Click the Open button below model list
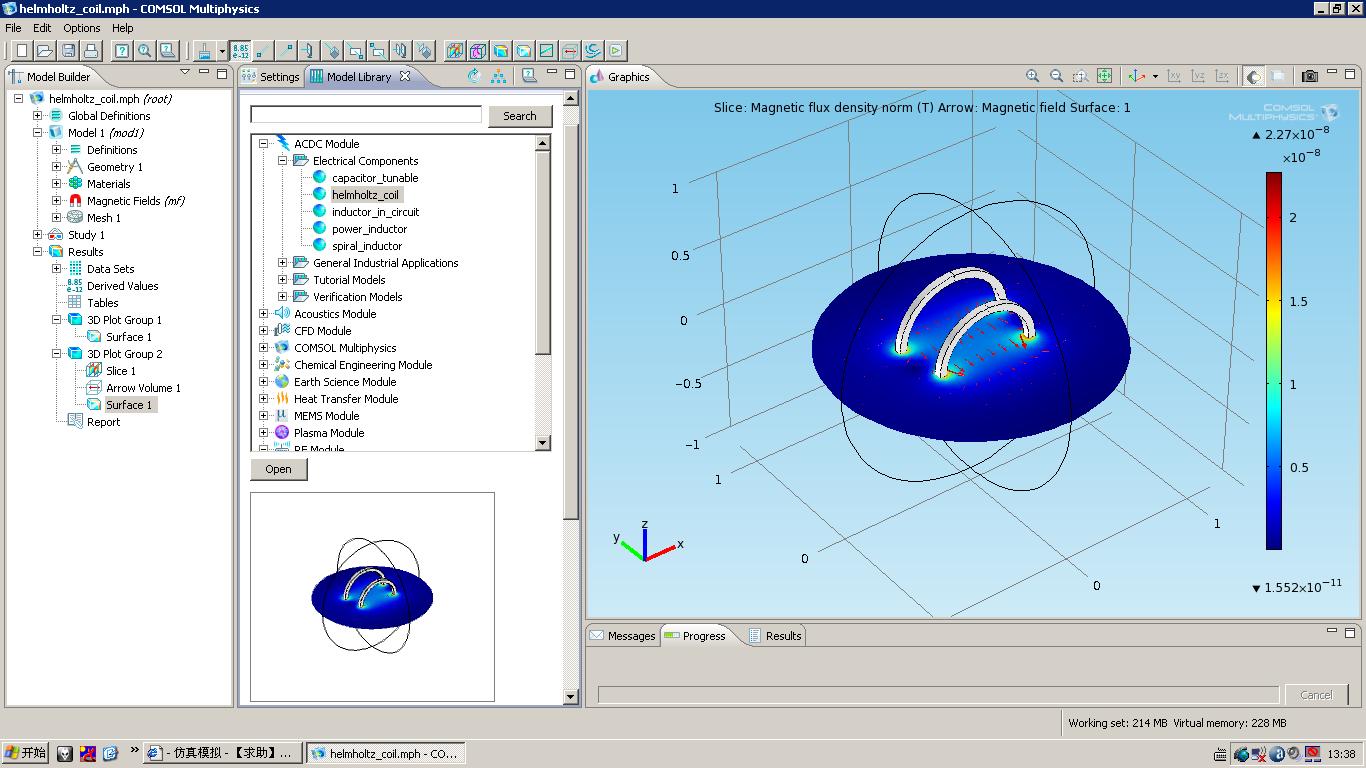The height and width of the screenshot is (768, 1366). coord(278,469)
